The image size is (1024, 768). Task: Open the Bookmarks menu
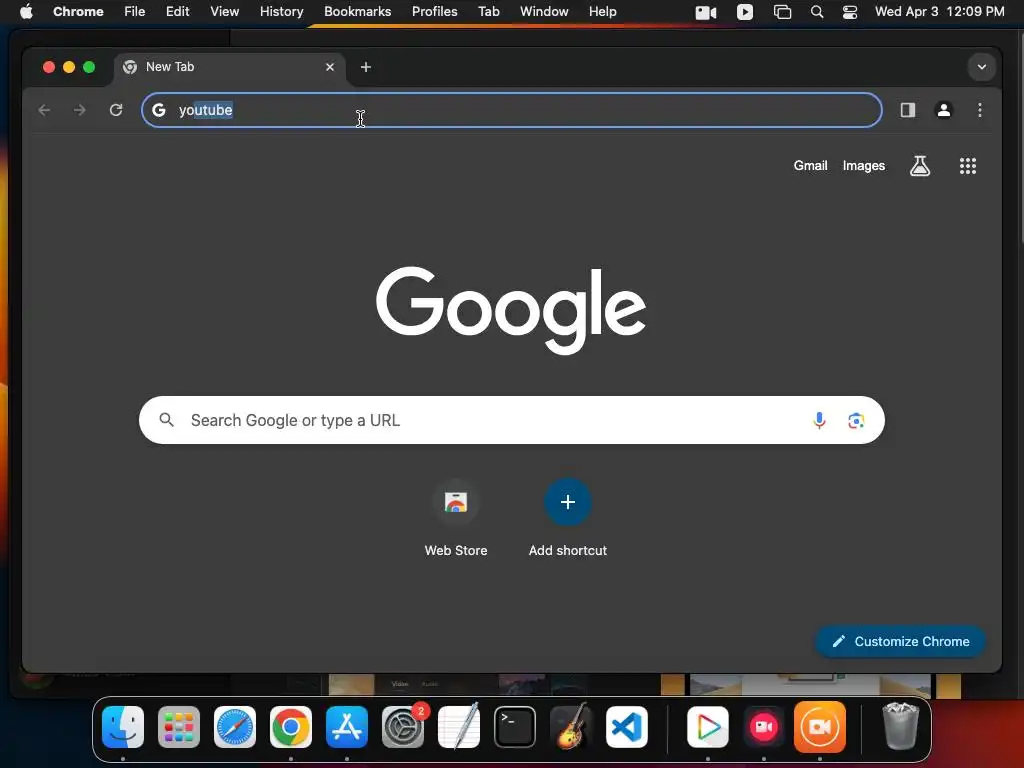pyautogui.click(x=357, y=12)
